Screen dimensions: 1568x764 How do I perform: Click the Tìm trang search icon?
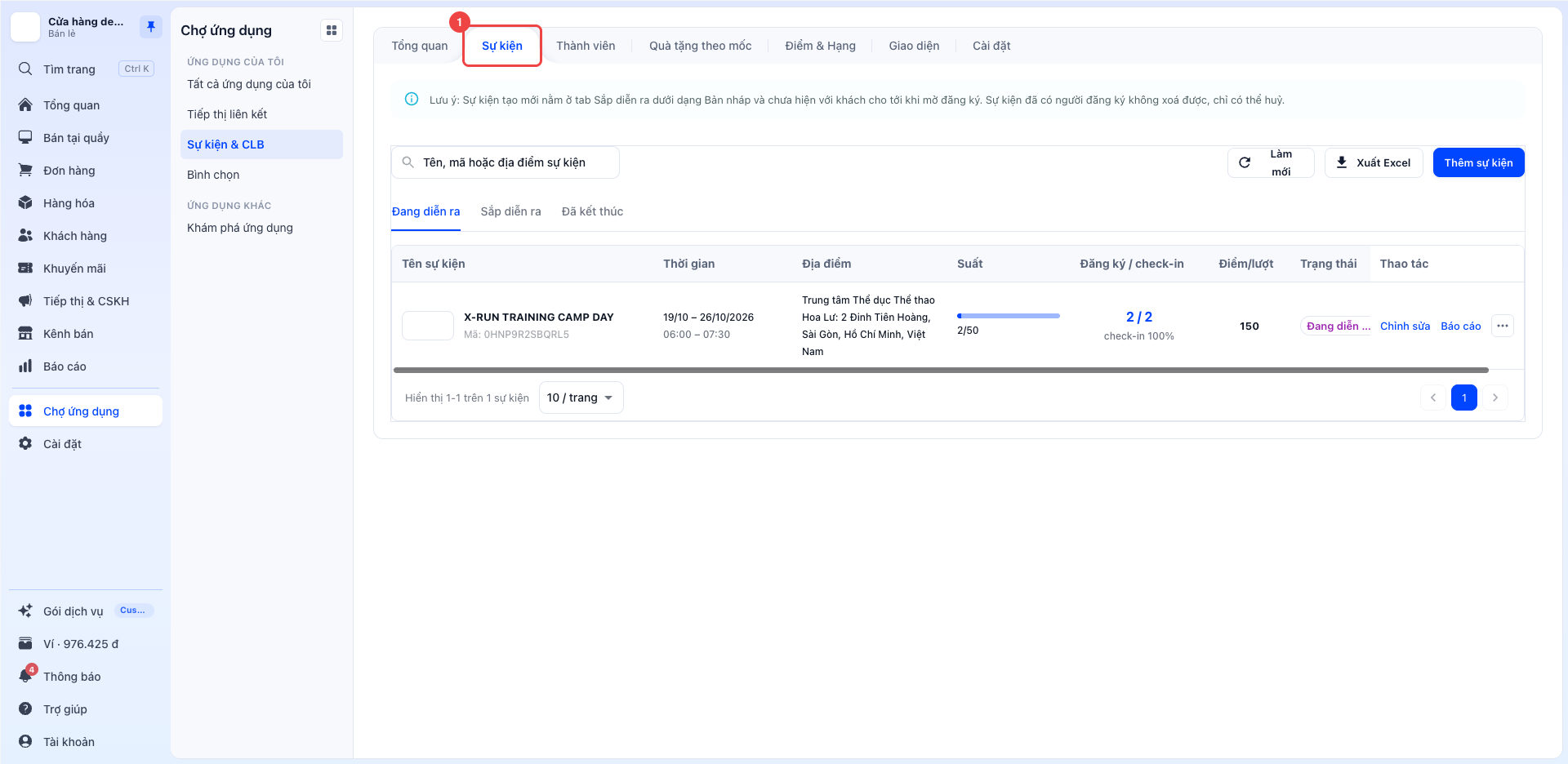25,69
